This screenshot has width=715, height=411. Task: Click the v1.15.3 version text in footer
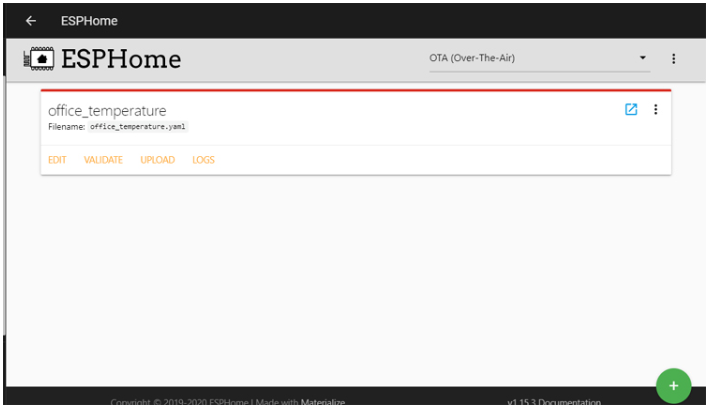(x=520, y=403)
